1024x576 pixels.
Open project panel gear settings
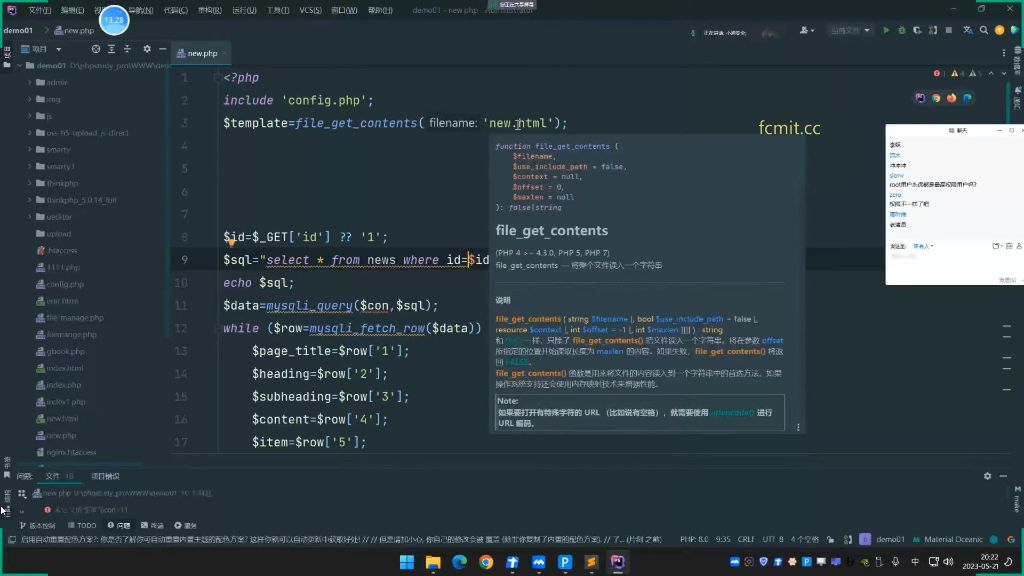[x=147, y=49]
